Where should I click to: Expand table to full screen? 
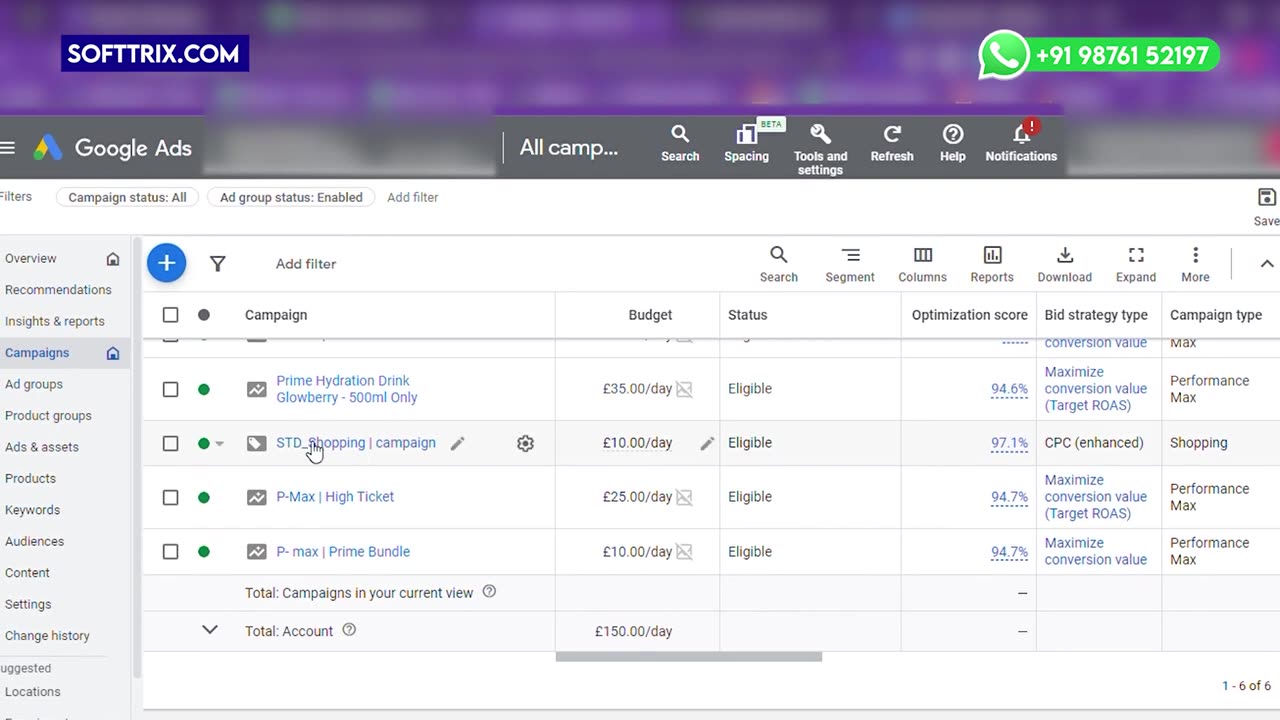(1136, 264)
